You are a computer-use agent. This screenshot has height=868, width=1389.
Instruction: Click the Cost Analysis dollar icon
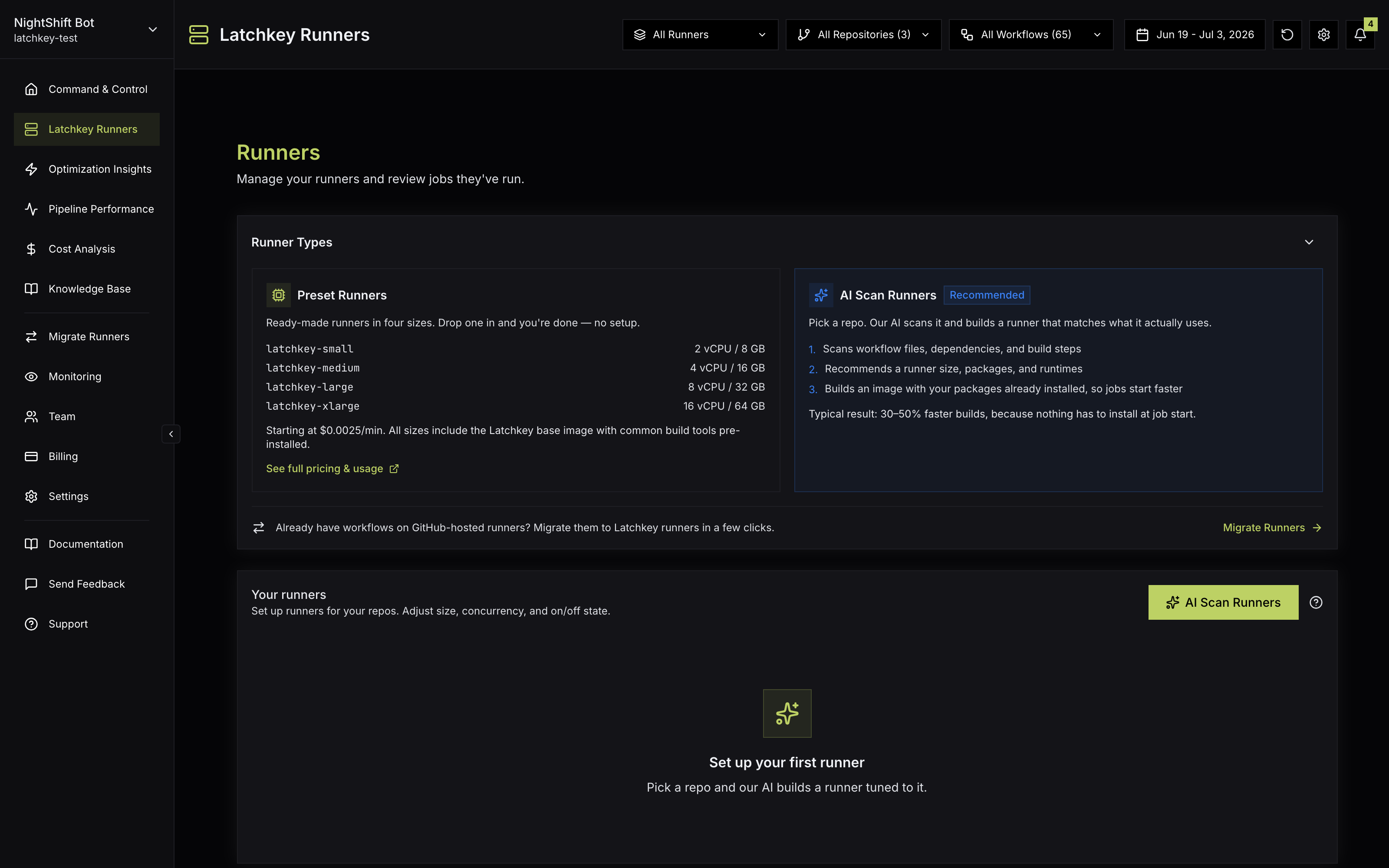click(31, 249)
